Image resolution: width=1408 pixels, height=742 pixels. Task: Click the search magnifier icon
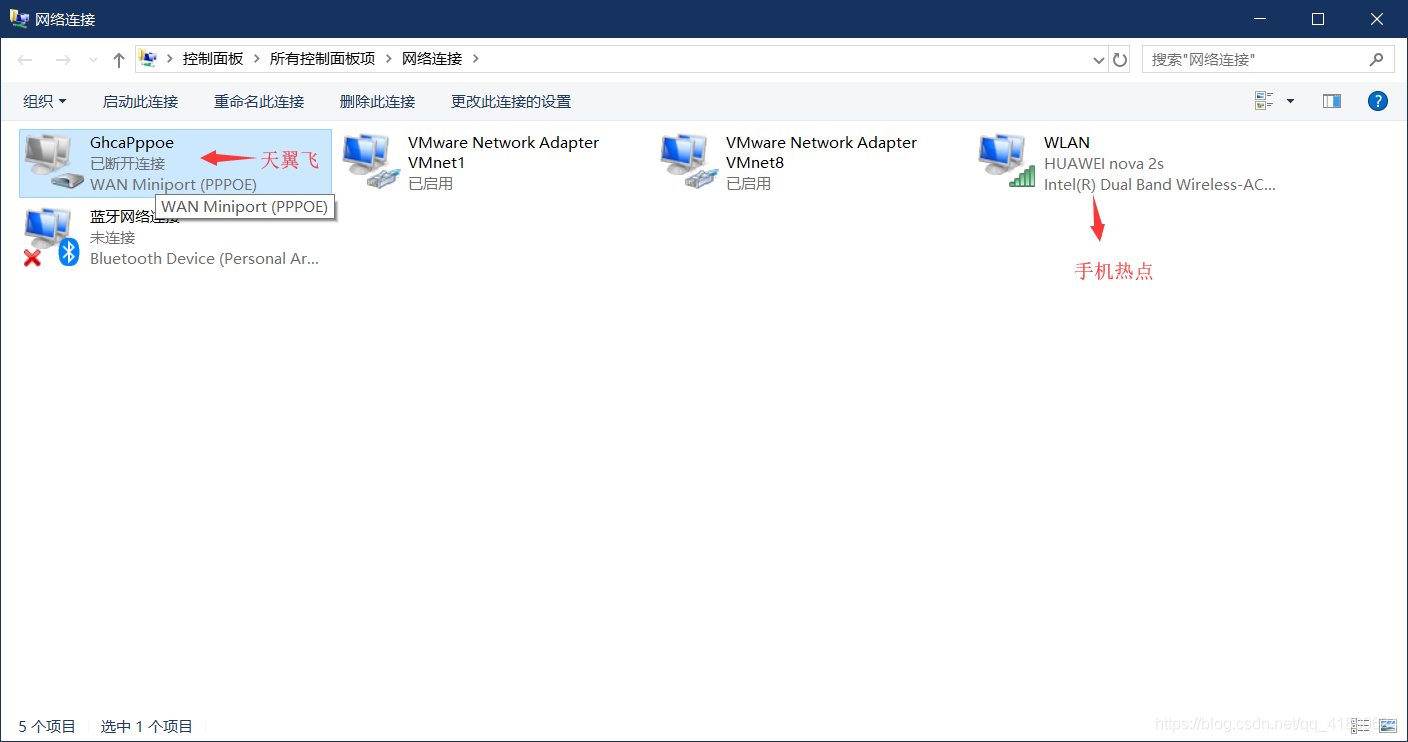click(x=1376, y=59)
